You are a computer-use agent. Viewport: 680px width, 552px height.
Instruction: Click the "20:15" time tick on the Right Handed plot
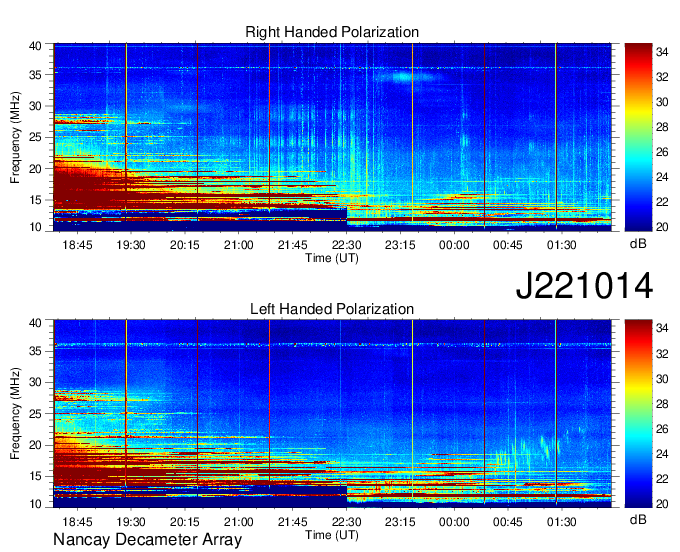point(185,245)
